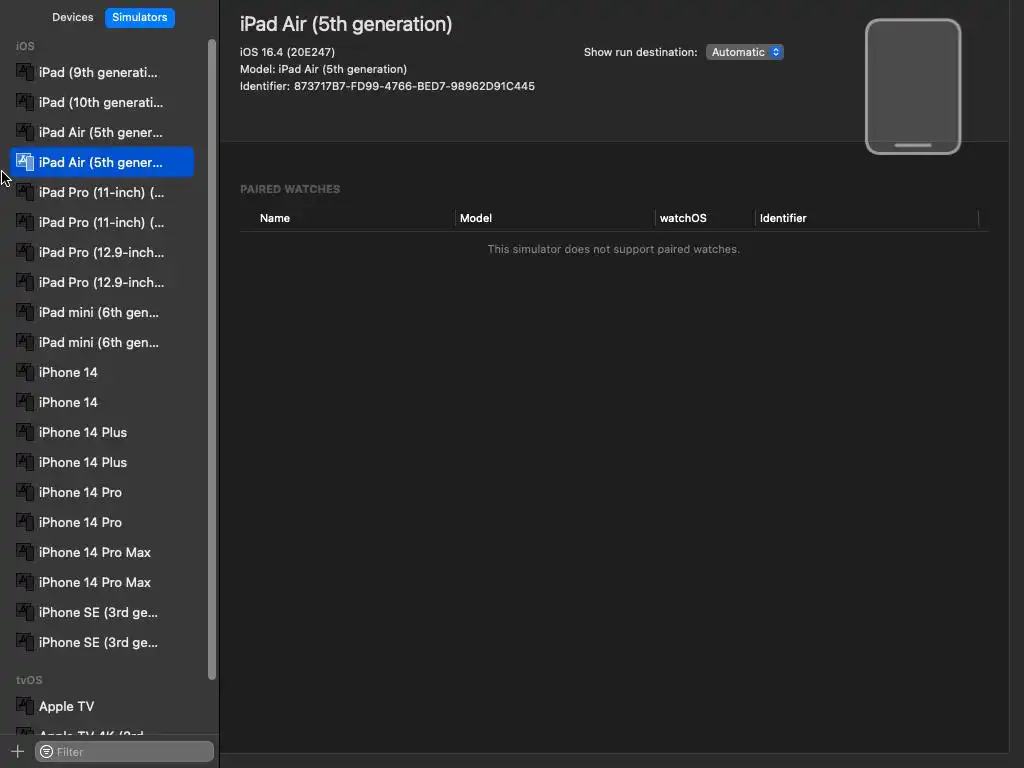This screenshot has width=1024, height=768.
Task: Switch to the Devices tab
Action: [x=72, y=17]
